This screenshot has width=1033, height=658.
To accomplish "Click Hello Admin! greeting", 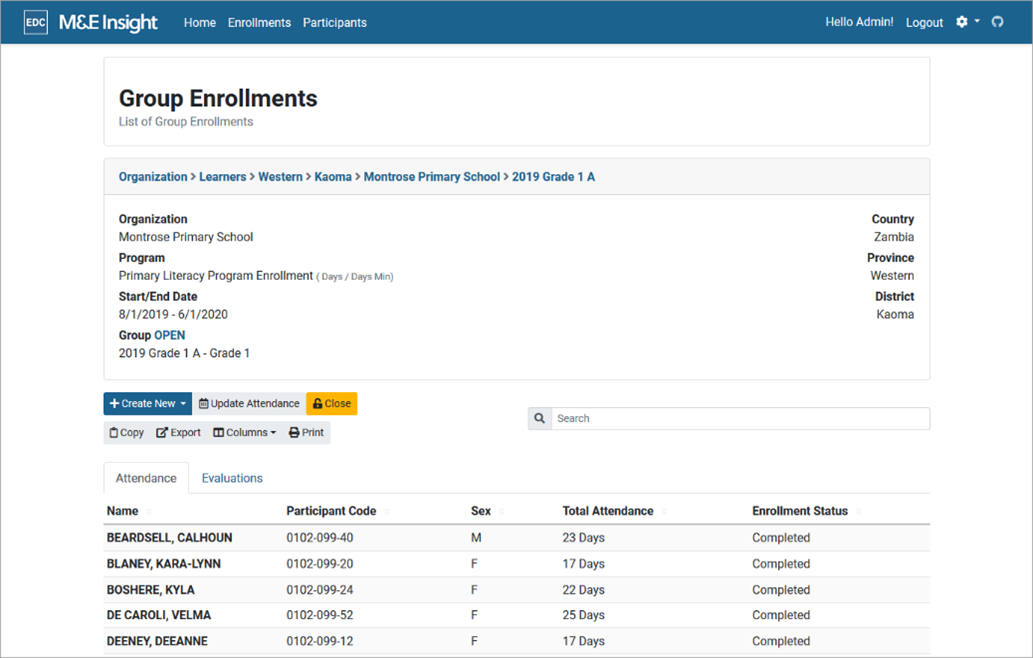I will tap(859, 22).
